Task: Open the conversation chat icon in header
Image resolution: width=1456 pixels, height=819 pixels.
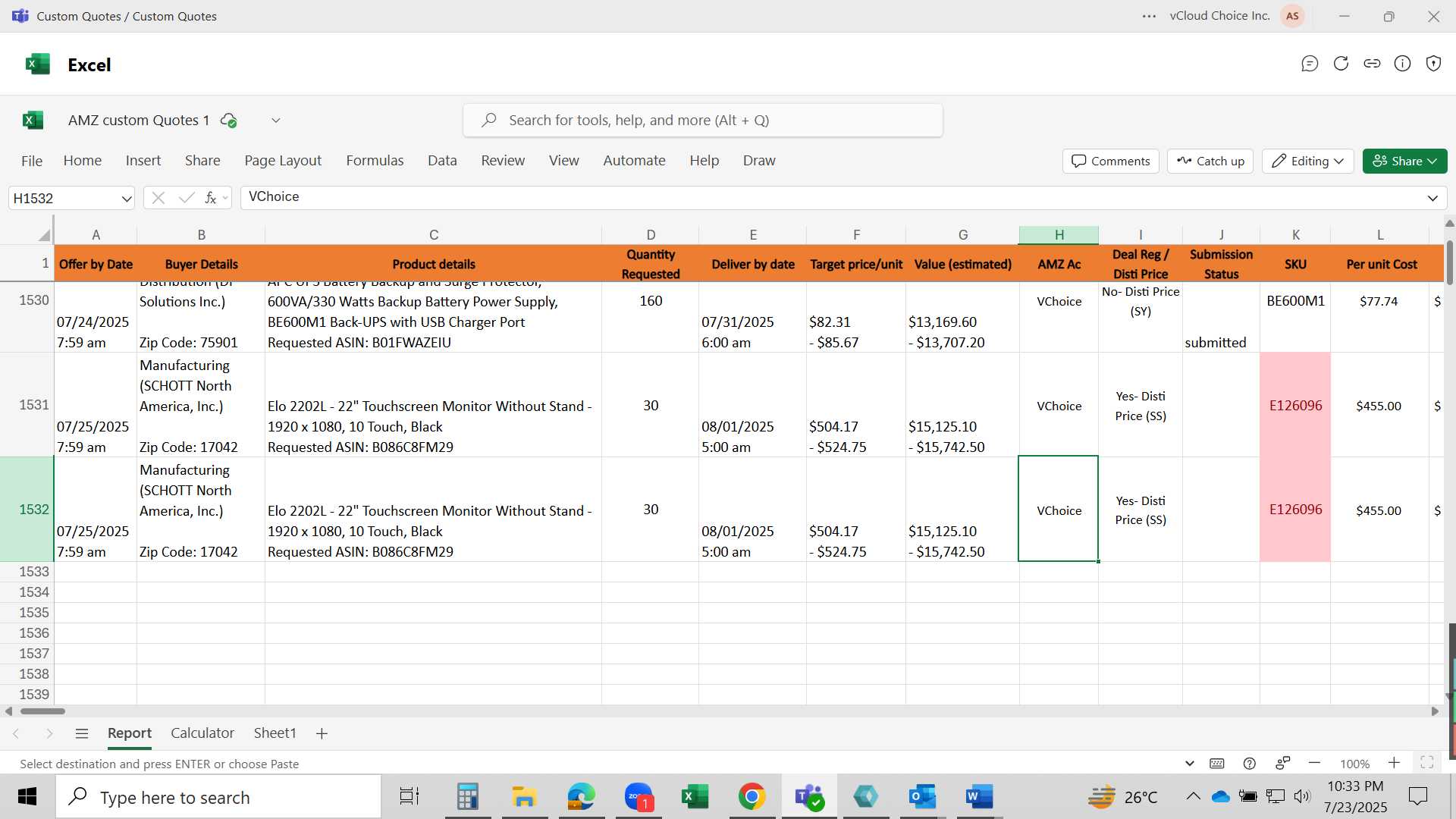Action: pyautogui.click(x=1310, y=64)
